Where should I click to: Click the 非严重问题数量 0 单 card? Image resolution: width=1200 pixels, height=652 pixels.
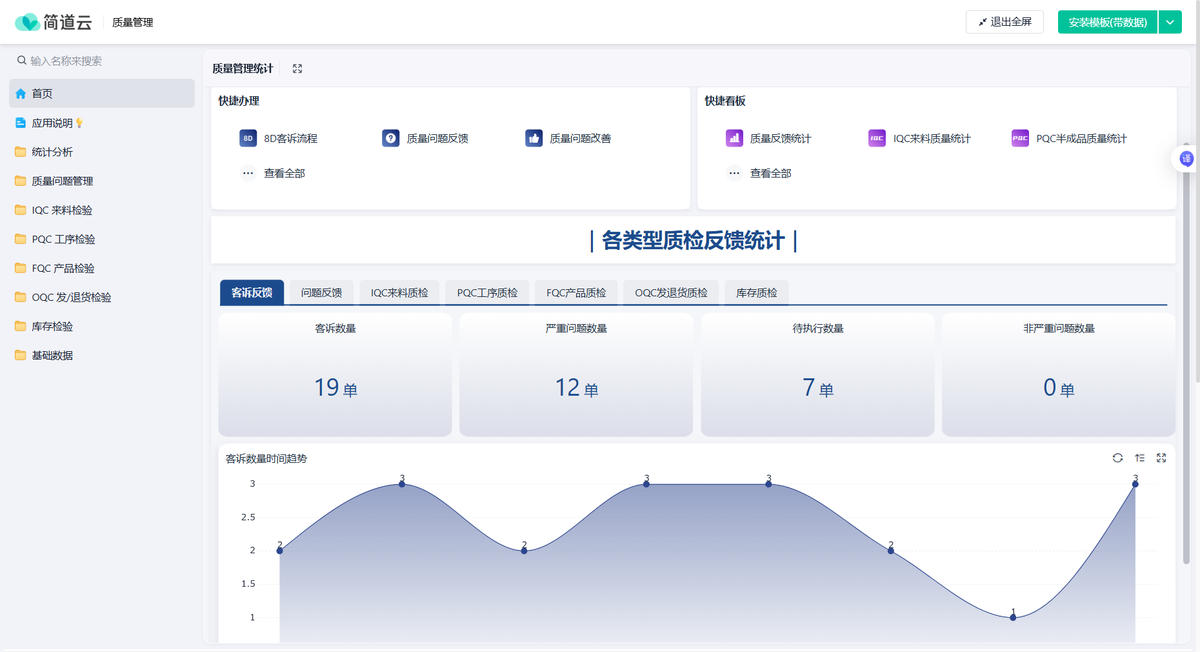[1059, 375]
